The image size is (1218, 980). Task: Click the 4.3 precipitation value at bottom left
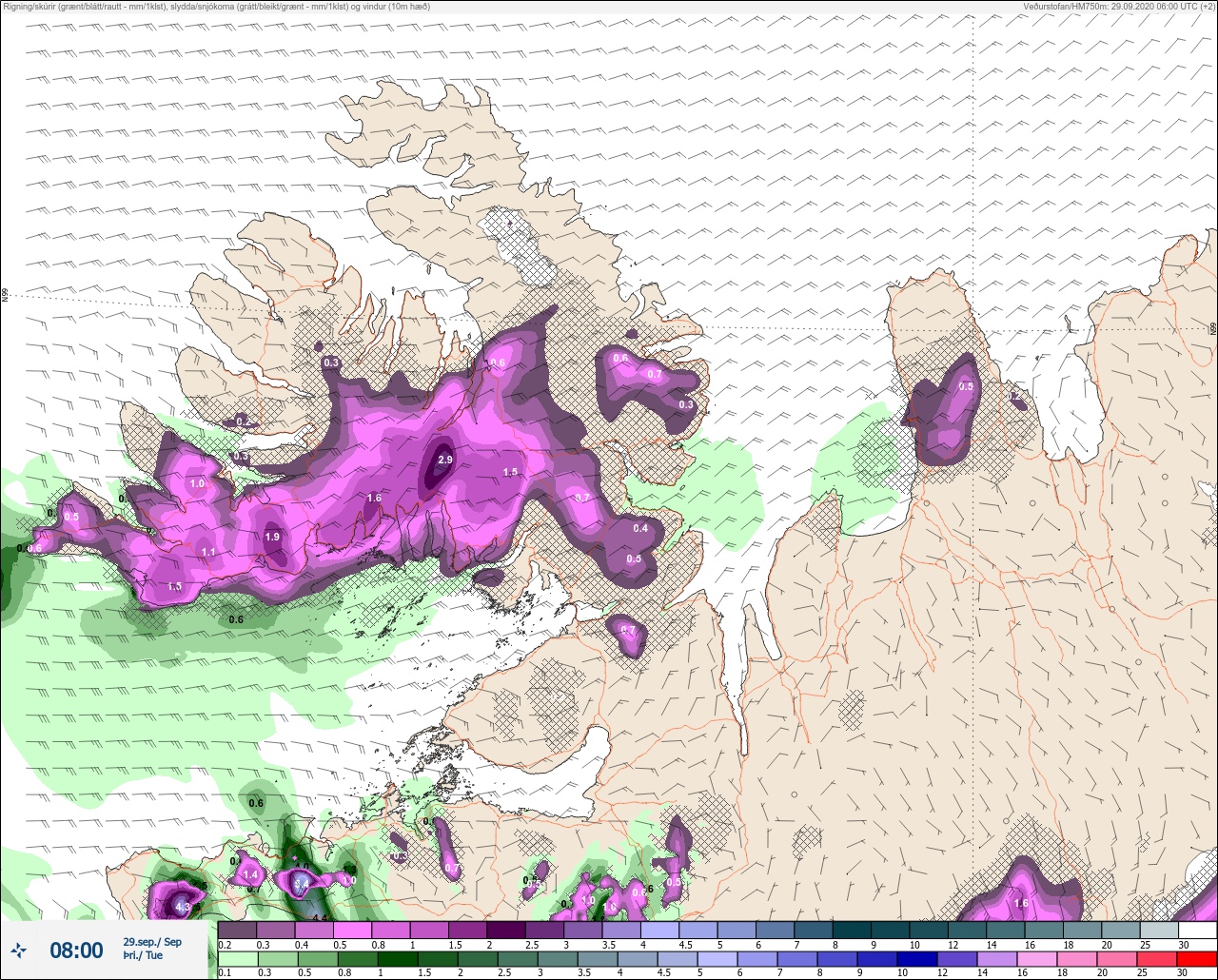[184, 909]
